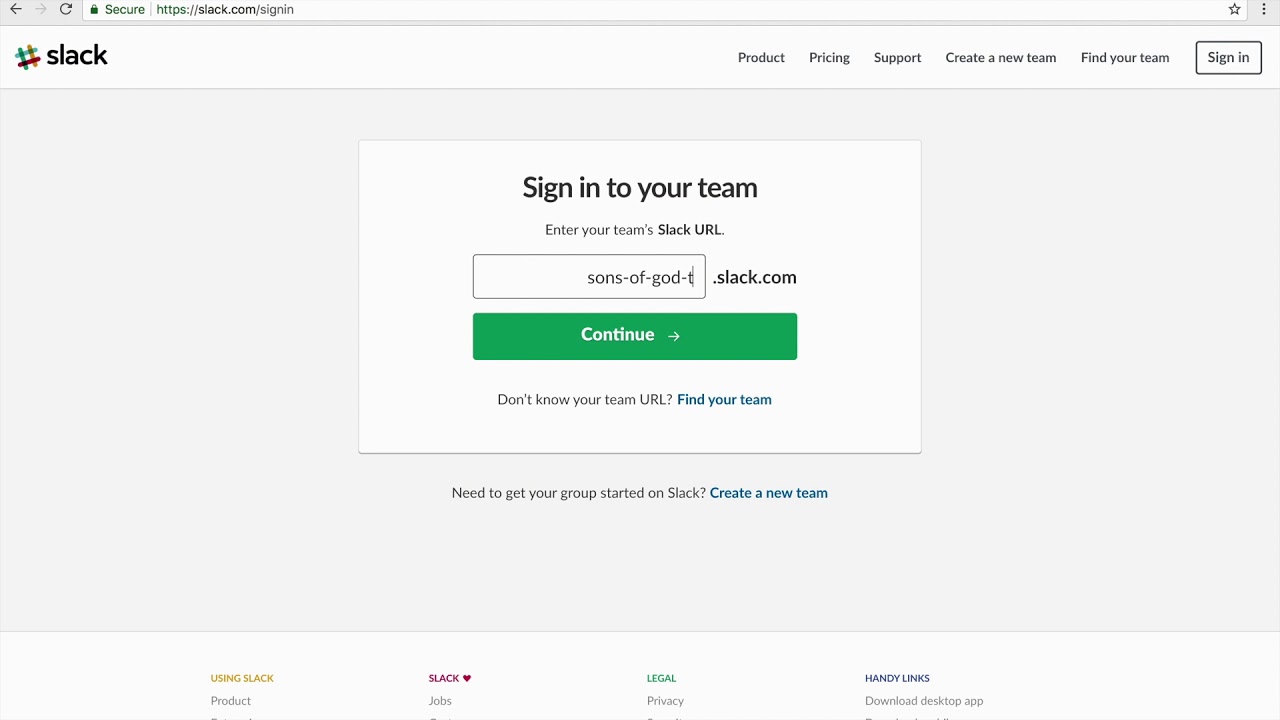Go back with browser back arrow
The image size is (1280, 720).
coord(15,9)
